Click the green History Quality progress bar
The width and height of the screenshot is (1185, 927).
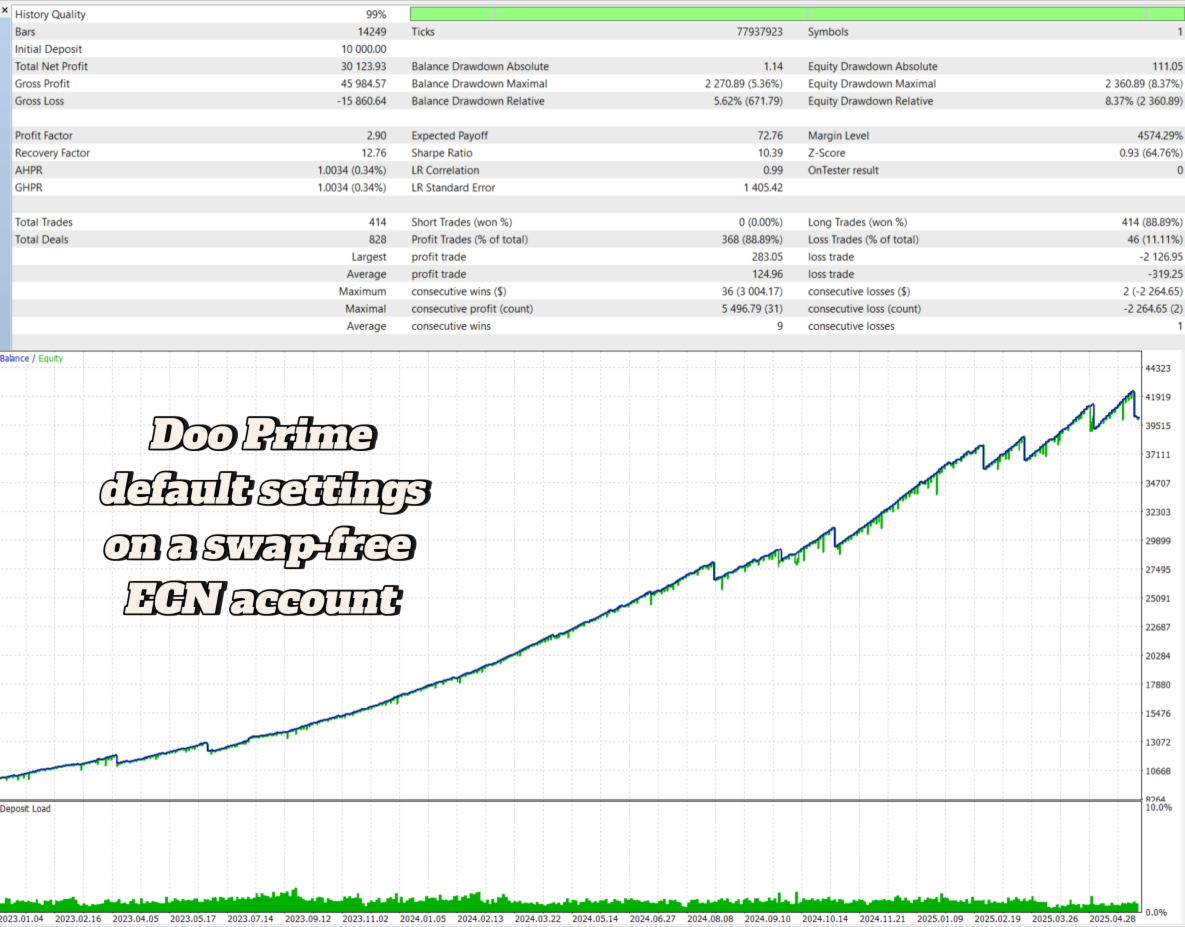[x=797, y=14]
